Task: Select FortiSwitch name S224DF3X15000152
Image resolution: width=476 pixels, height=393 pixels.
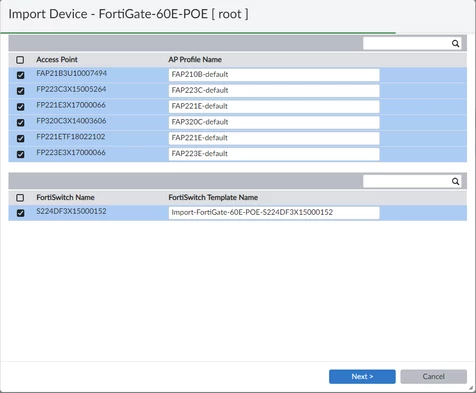Action: click(71, 211)
